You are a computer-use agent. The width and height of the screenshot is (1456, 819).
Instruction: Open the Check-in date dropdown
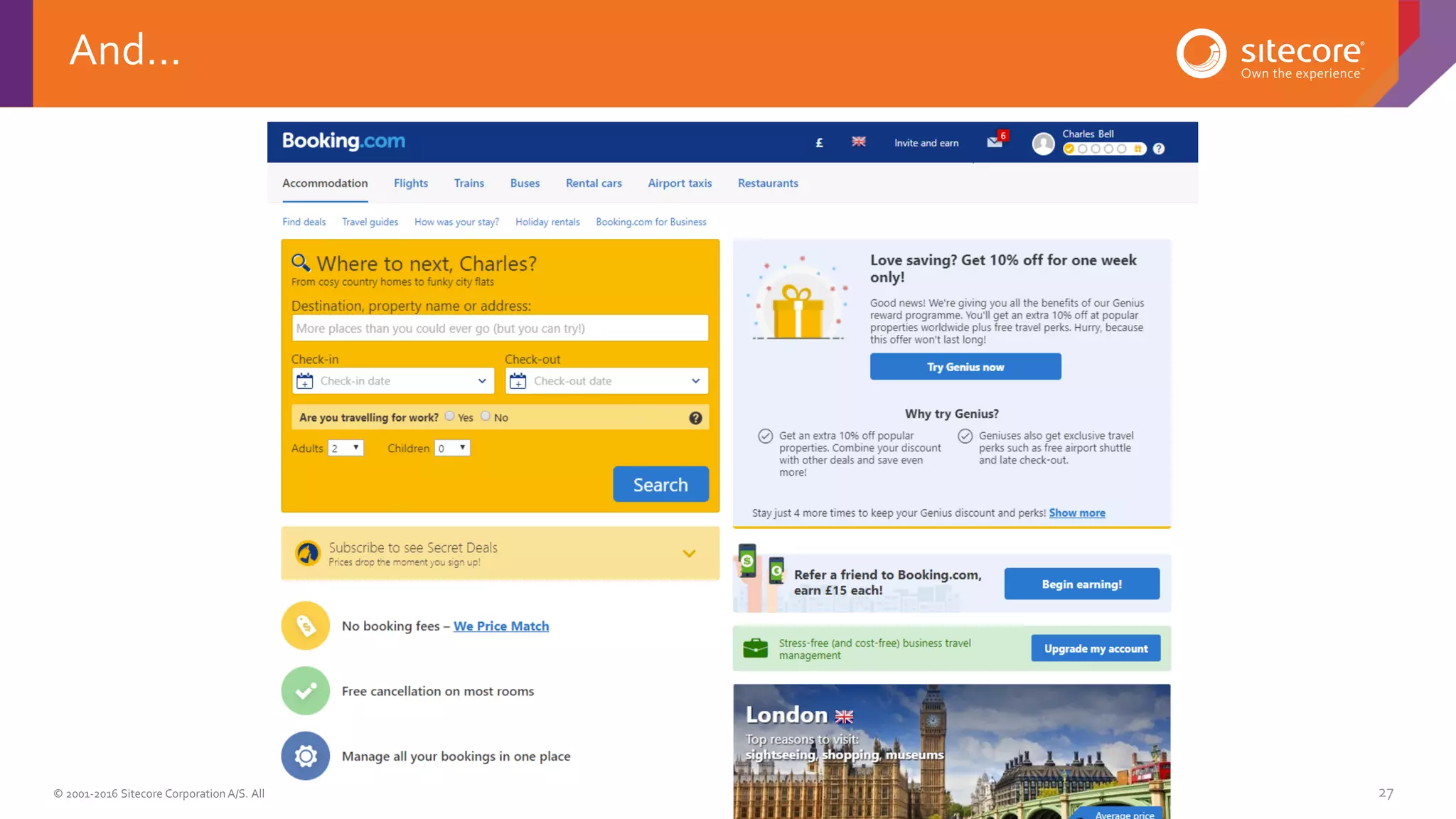click(393, 381)
